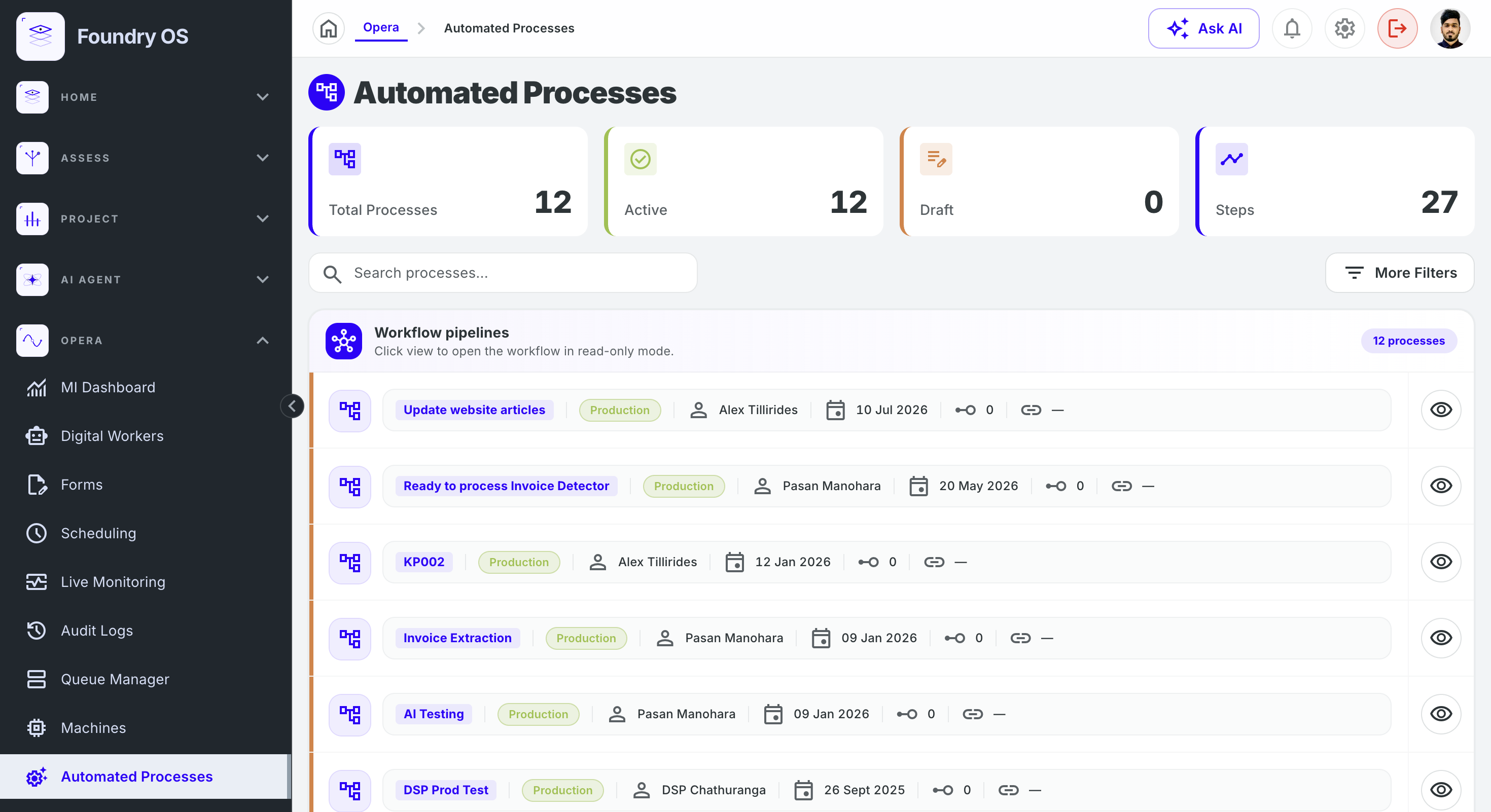Open the notifications bell

[1291, 28]
